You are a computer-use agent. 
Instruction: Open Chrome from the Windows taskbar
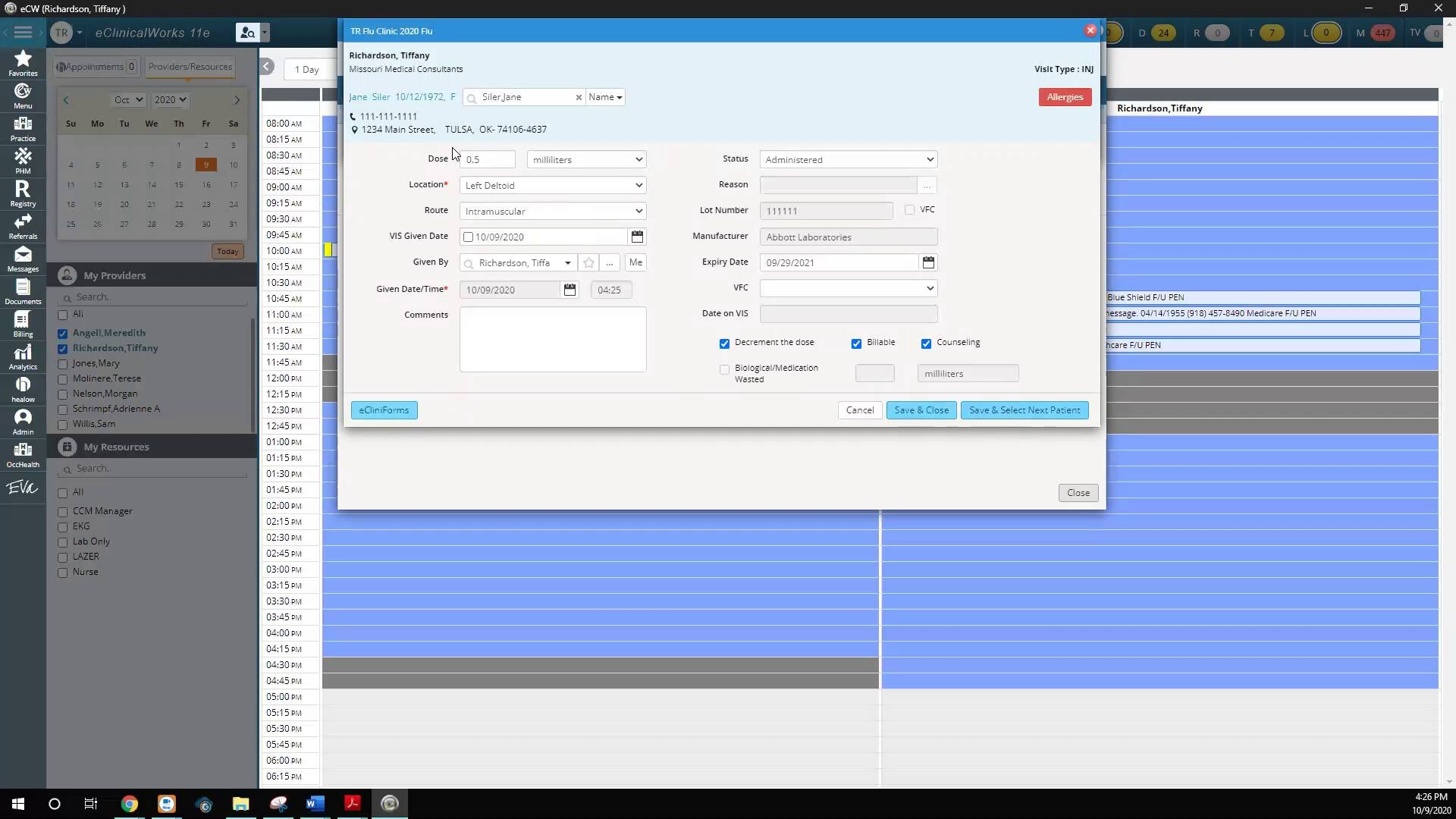coord(130,804)
